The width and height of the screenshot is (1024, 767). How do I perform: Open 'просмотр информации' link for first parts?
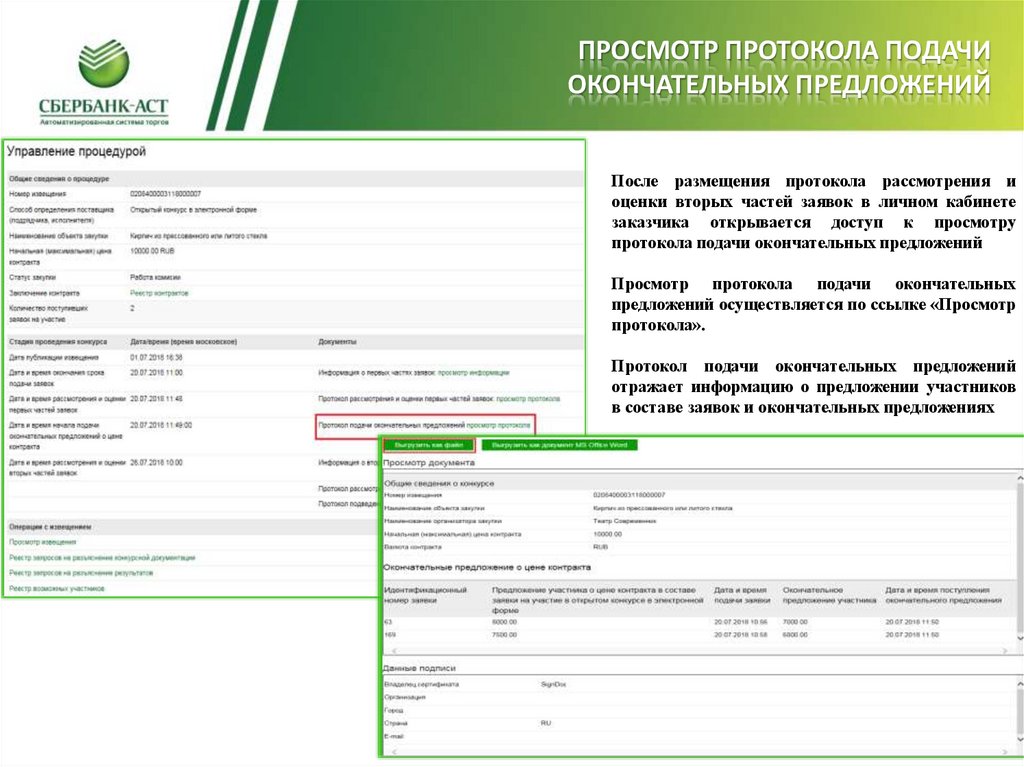(x=473, y=372)
